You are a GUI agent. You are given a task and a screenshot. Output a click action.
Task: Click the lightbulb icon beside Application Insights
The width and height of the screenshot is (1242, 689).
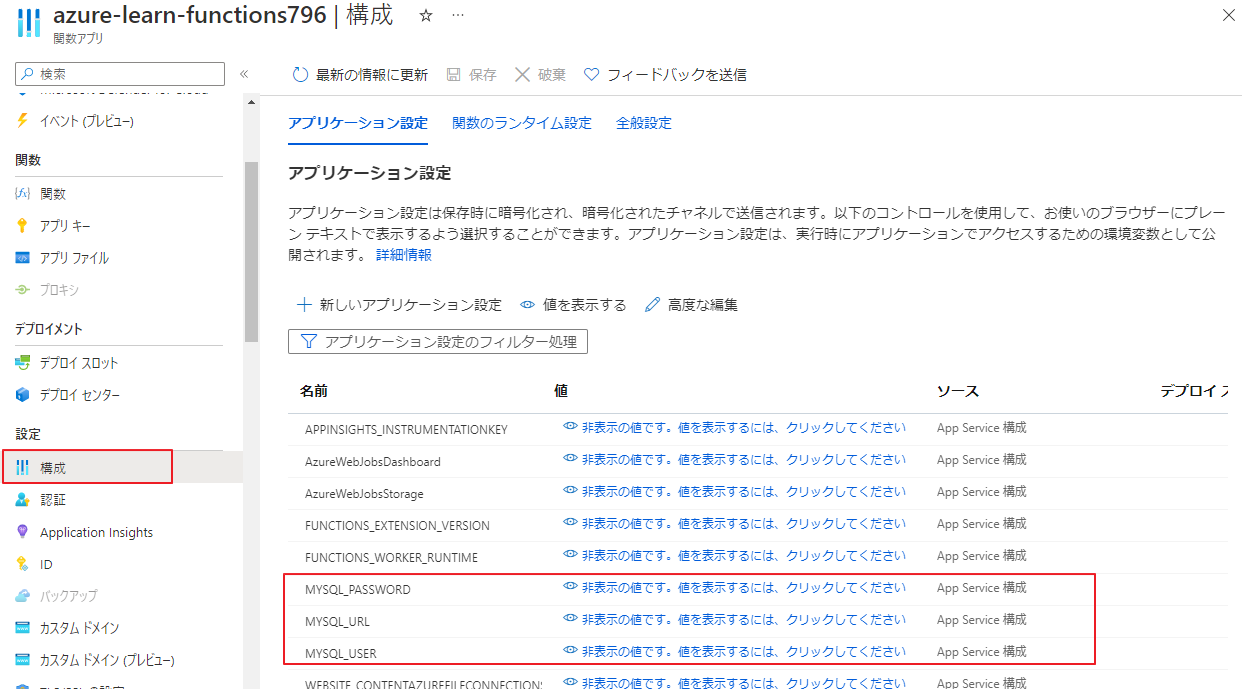click(x=23, y=532)
